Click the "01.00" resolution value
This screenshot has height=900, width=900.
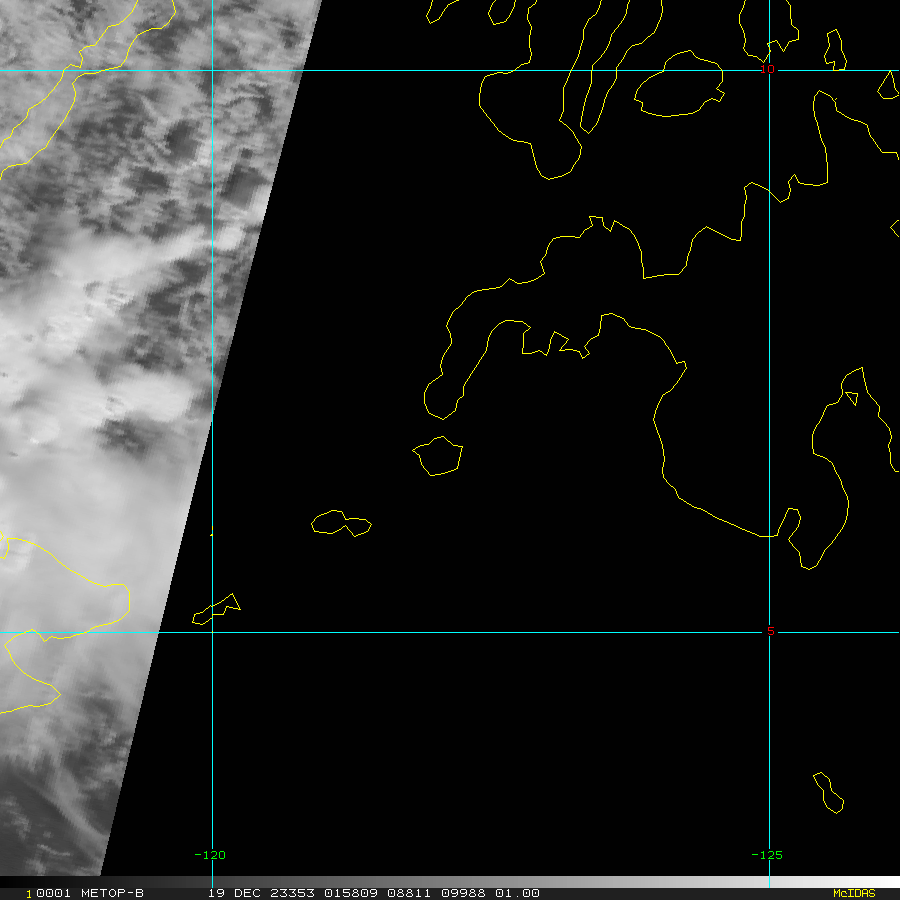click(x=517, y=893)
